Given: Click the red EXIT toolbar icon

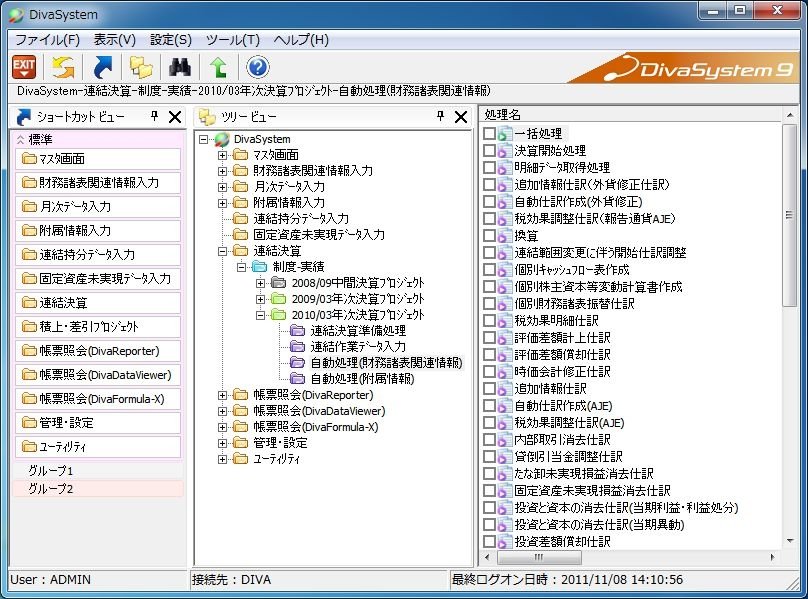Looking at the screenshot, I should point(24,67).
